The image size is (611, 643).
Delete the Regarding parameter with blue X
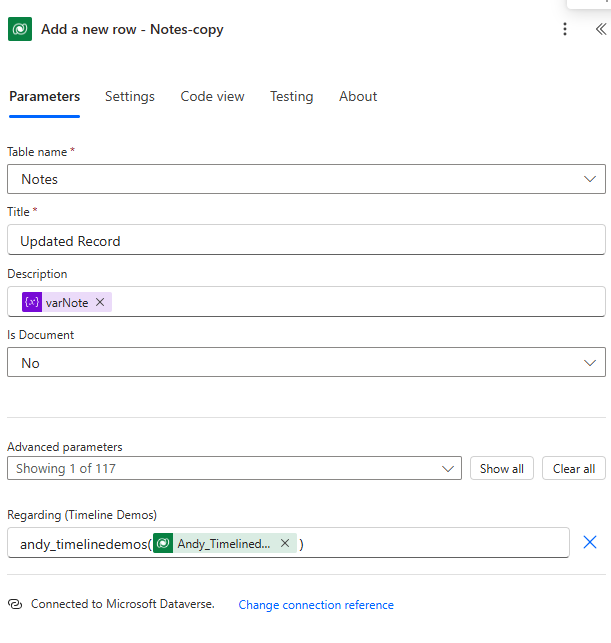pyautogui.click(x=590, y=542)
